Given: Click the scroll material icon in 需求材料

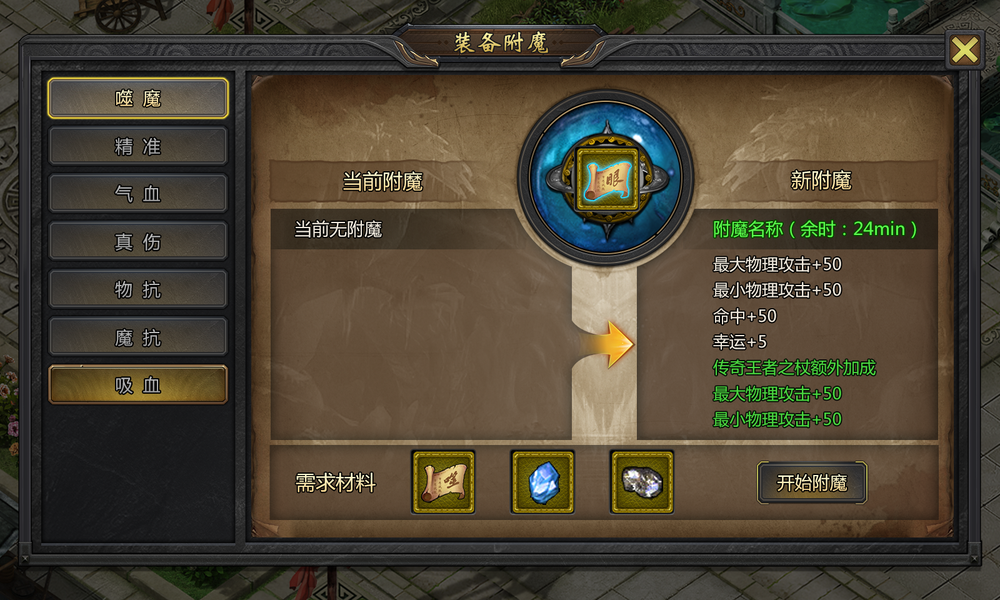Looking at the screenshot, I should click(443, 482).
